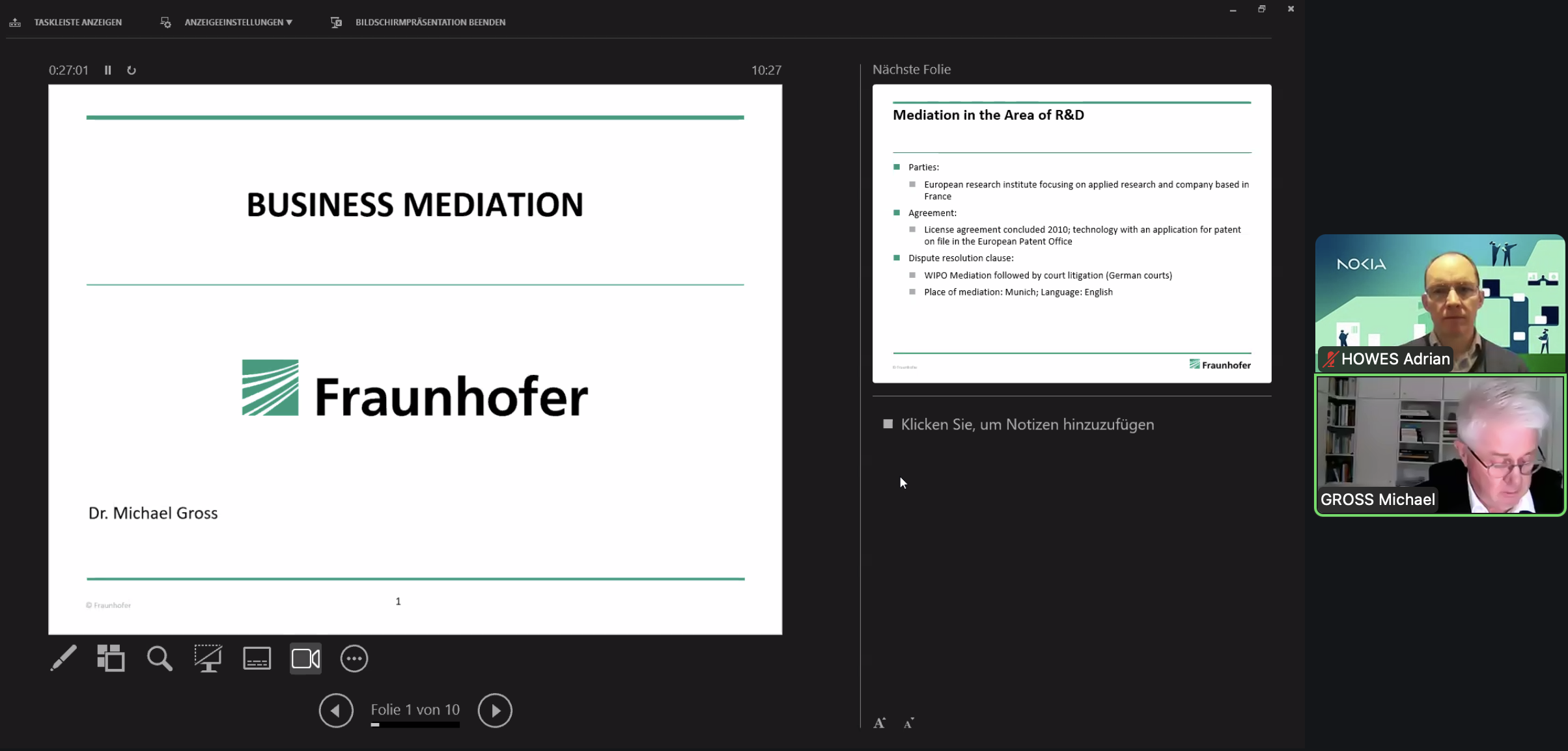The height and width of the screenshot is (751, 1568).
Task: Select the pen and laser pointer tool
Action: coord(63,658)
